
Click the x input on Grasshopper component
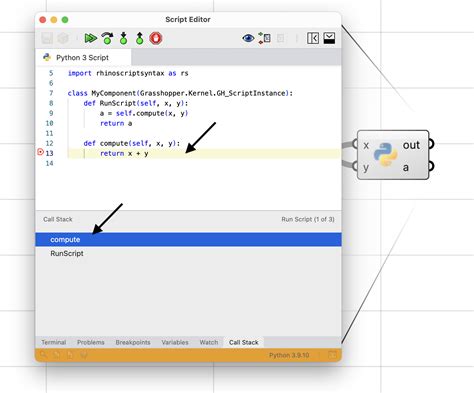point(366,145)
